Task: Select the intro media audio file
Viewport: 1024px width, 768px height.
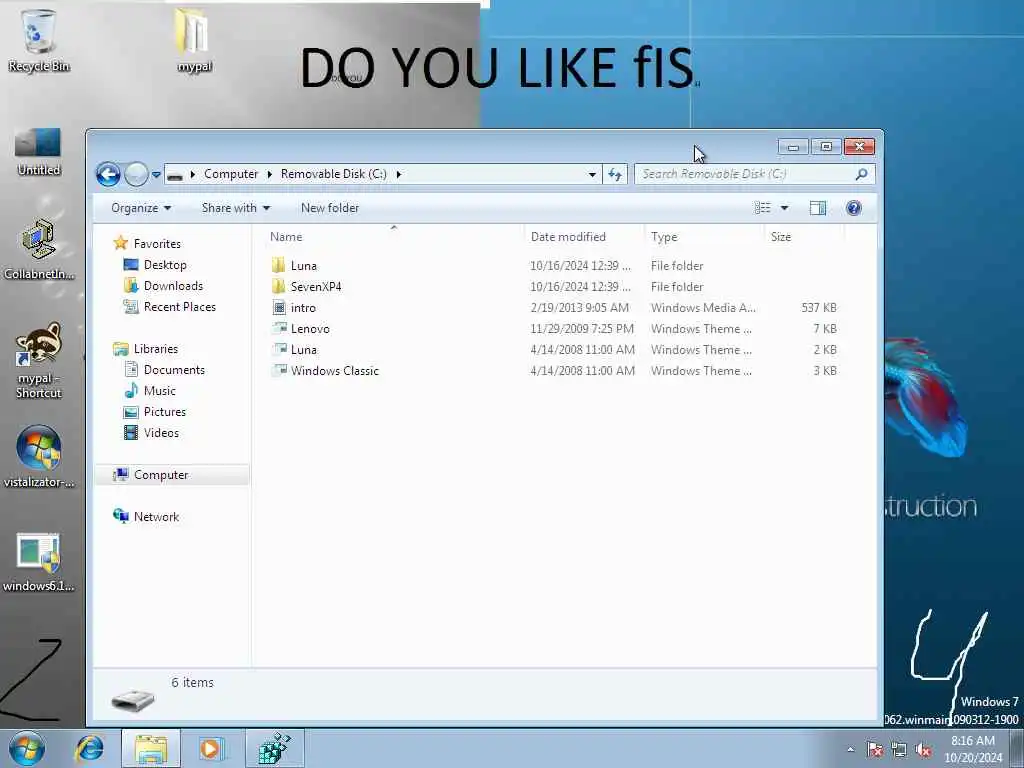Action: click(x=302, y=308)
